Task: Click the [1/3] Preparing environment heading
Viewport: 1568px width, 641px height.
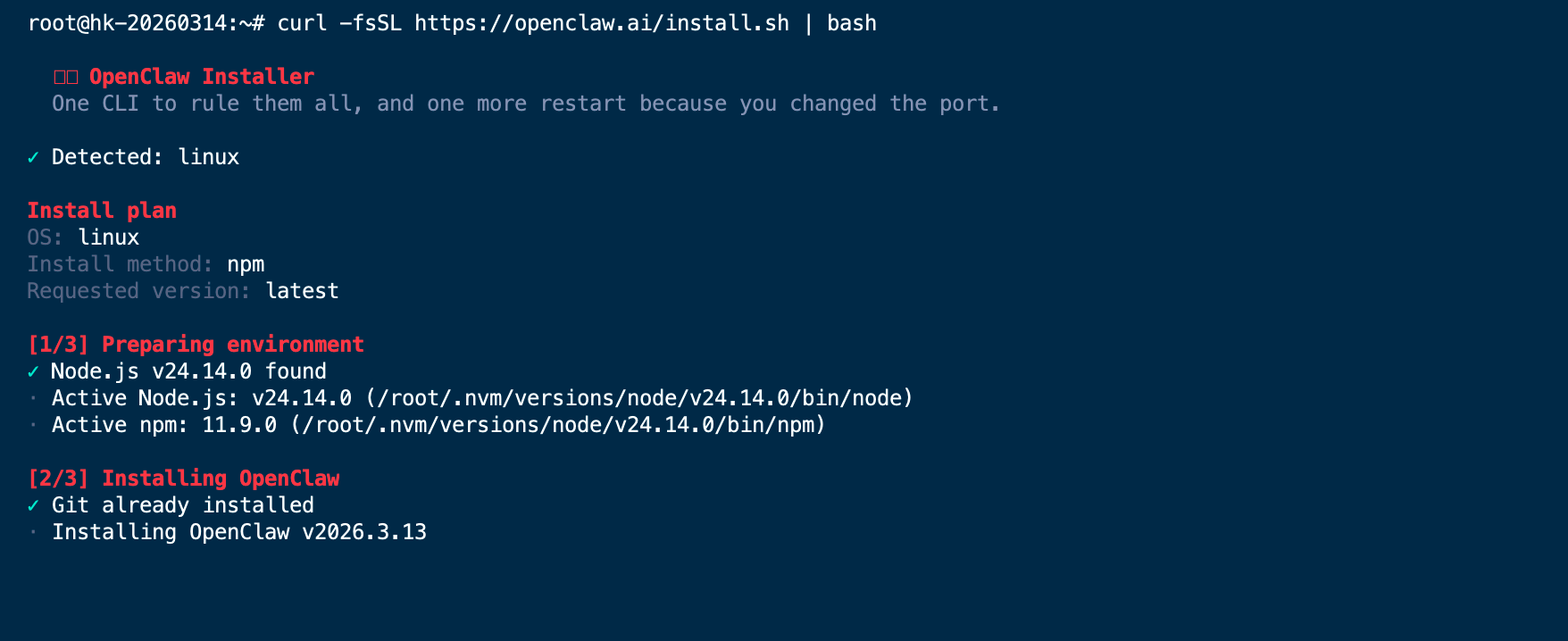Action: pyautogui.click(x=196, y=345)
